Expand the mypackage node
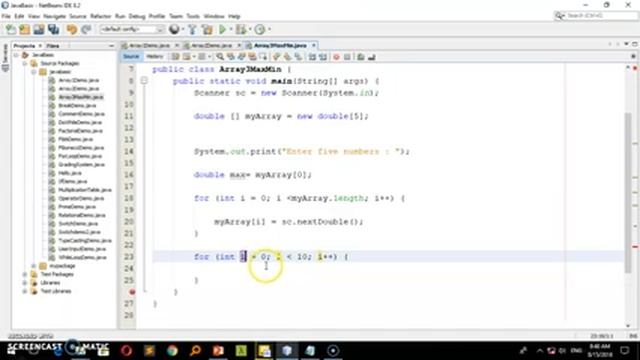640x360 pixels. tap(33, 266)
